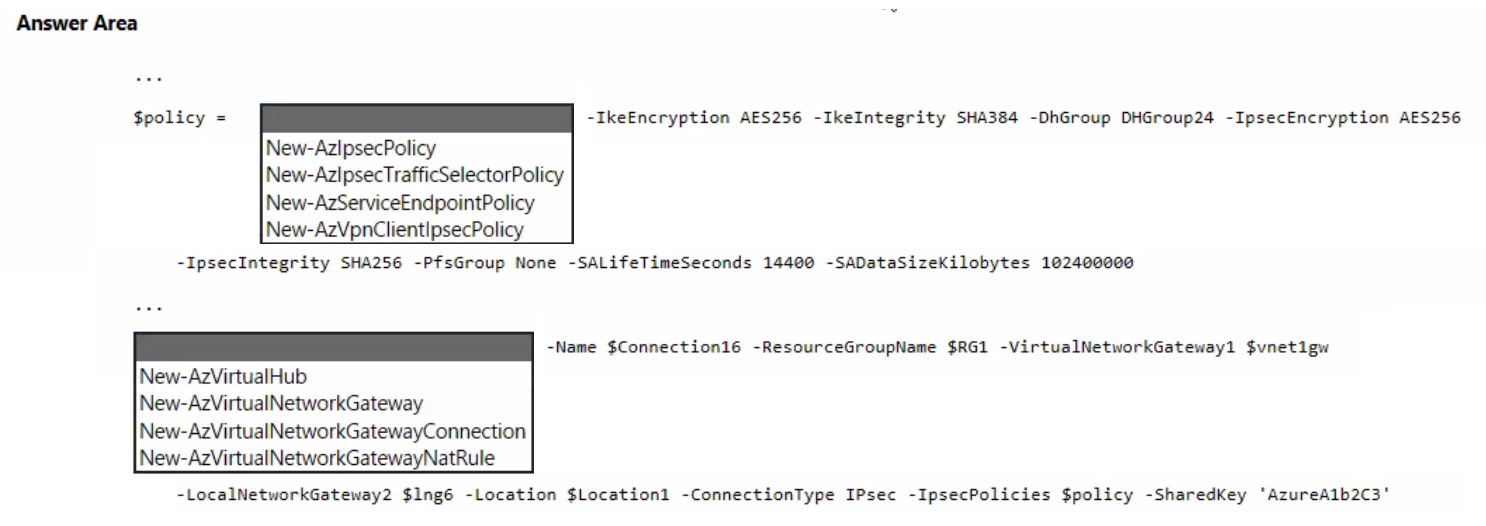Select New-AzVirtualNetworkGatewayNatRule entry

pos(318,459)
